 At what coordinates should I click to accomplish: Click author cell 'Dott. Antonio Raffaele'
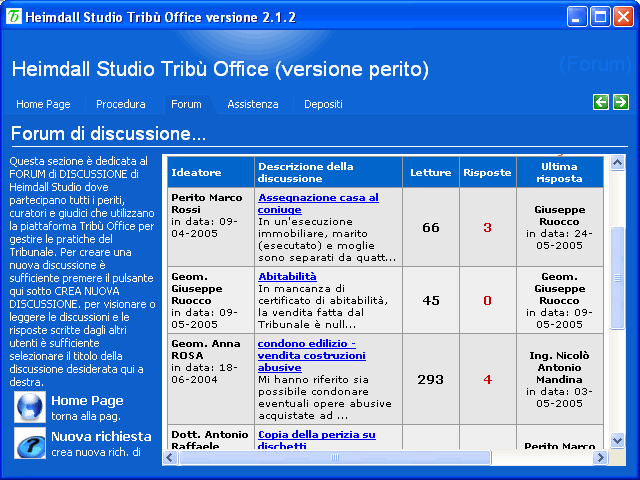(x=211, y=438)
